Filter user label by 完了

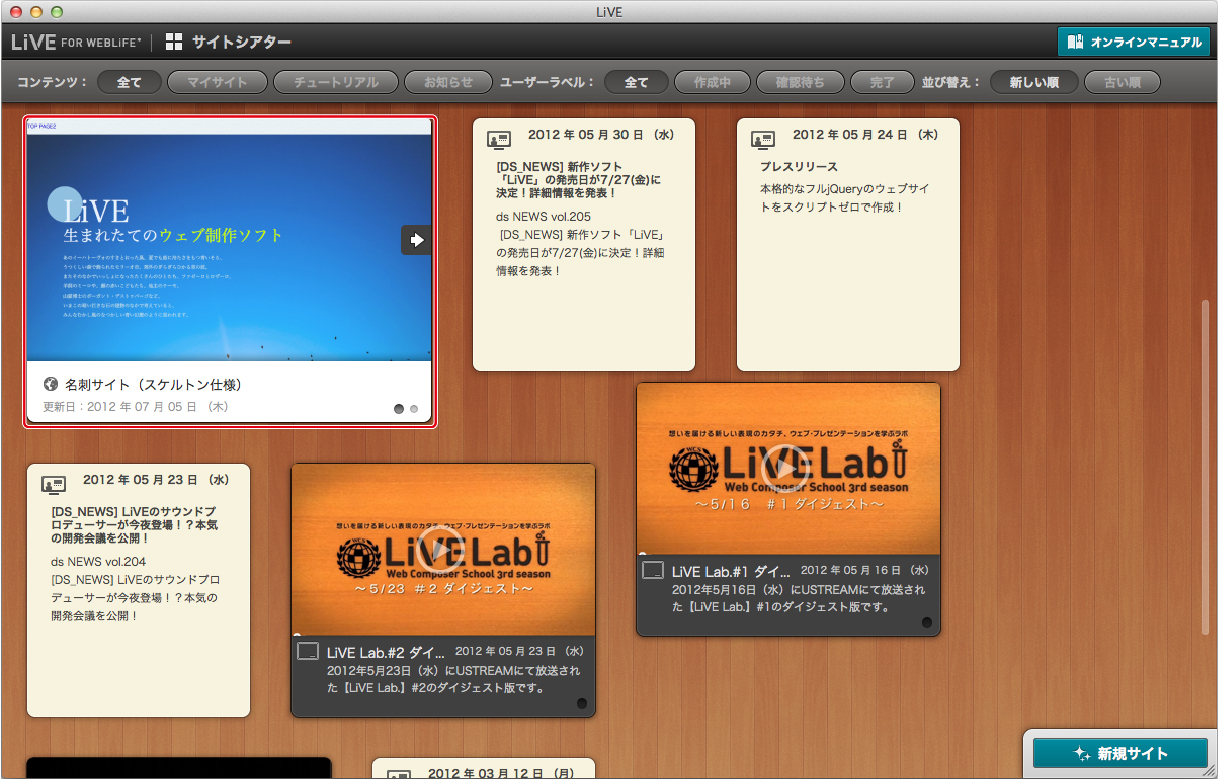[x=882, y=82]
